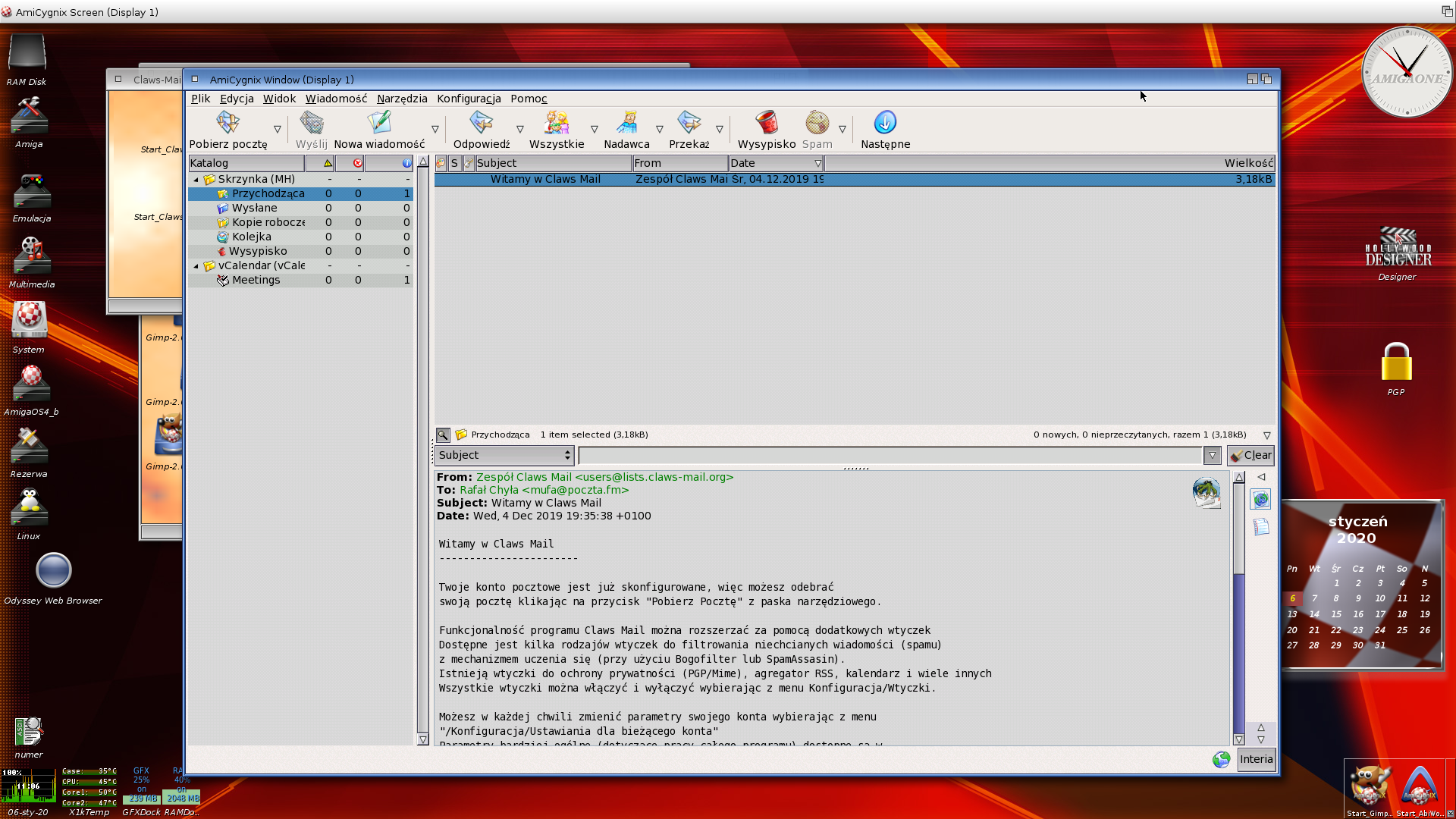
Task: Click the Nadawca reply-to-sender icon
Action: pos(626,122)
